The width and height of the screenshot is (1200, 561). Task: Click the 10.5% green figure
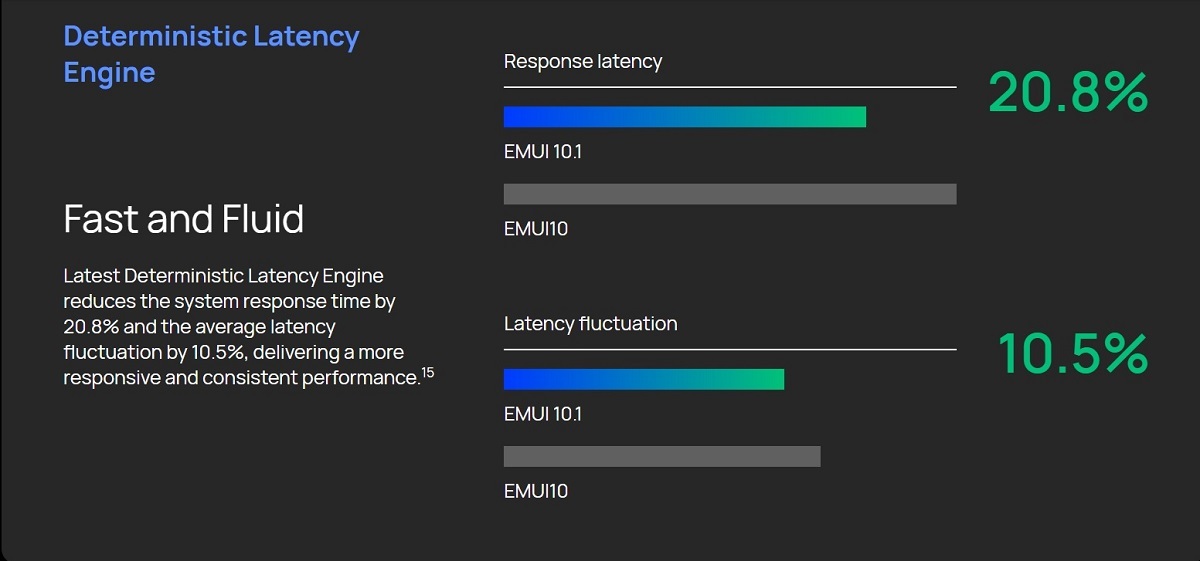coord(1073,354)
